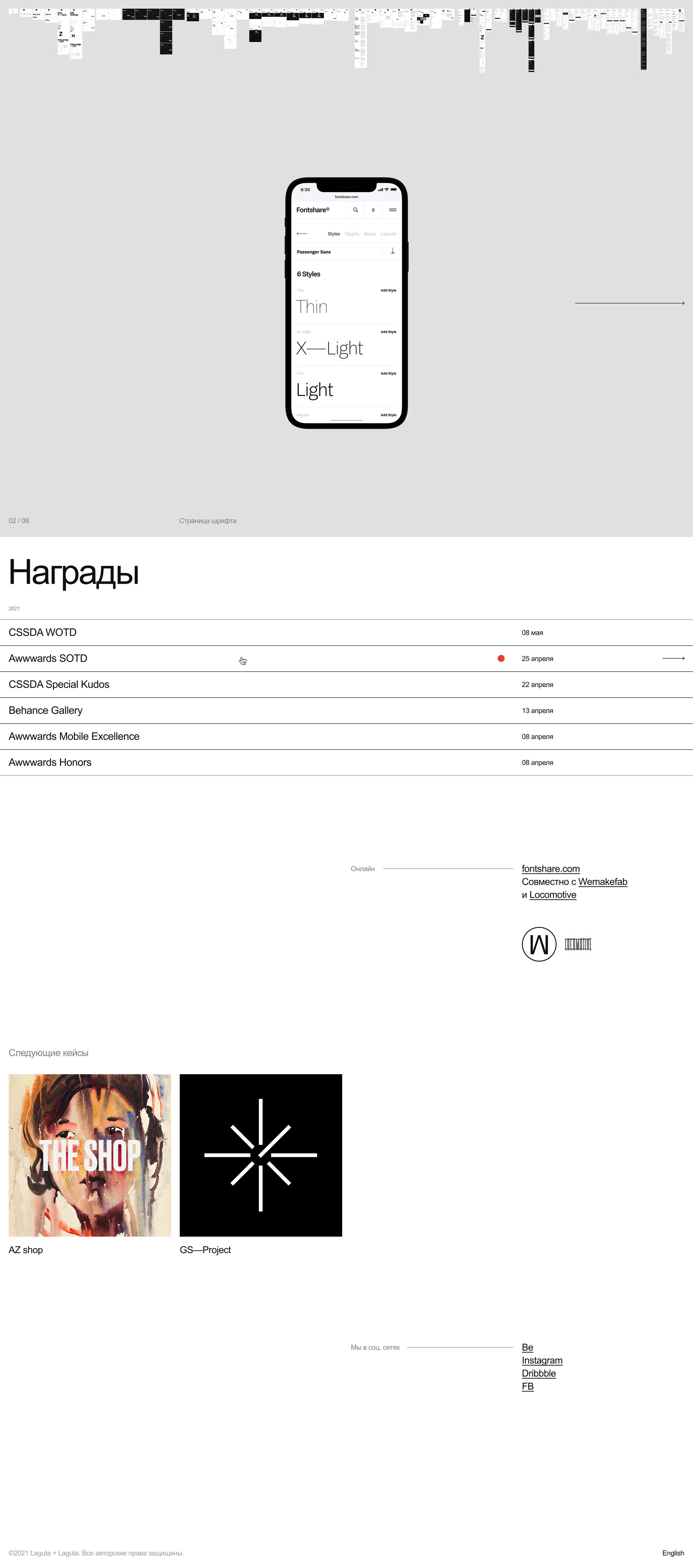This screenshot has width=693, height=1568.
Task: Open the Behance Gallery award row
Action: point(45,710)
